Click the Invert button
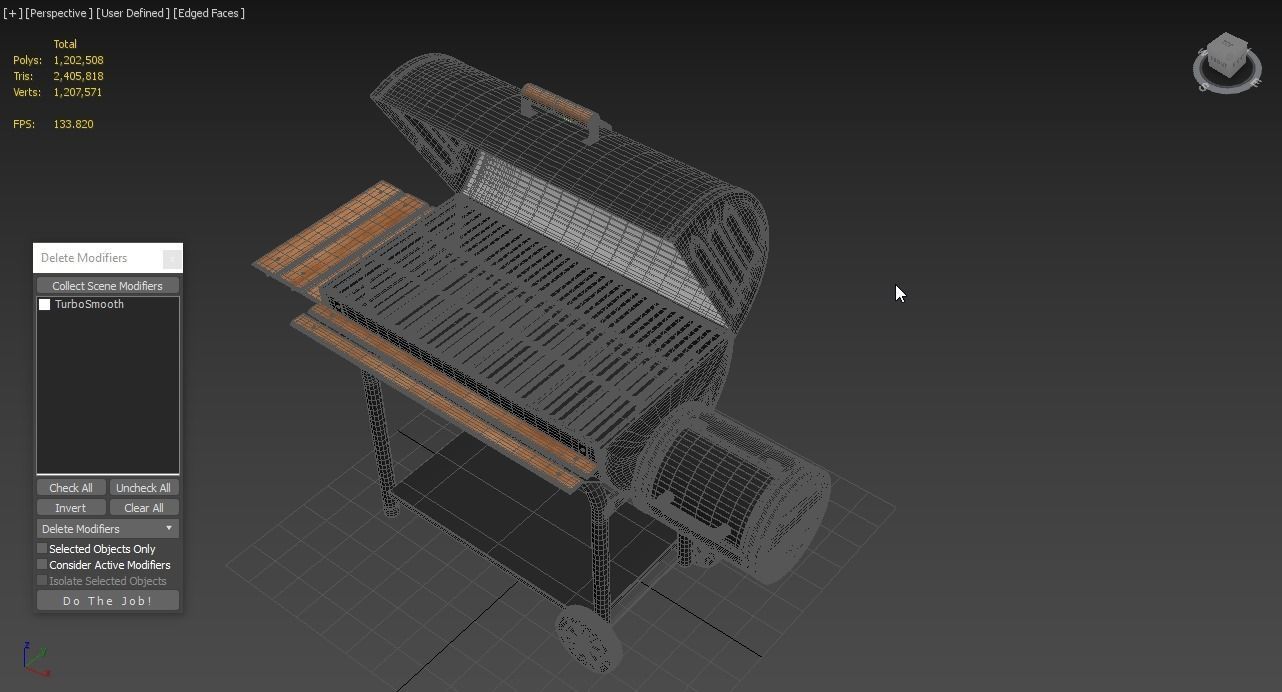 click(x=71, y=508)
